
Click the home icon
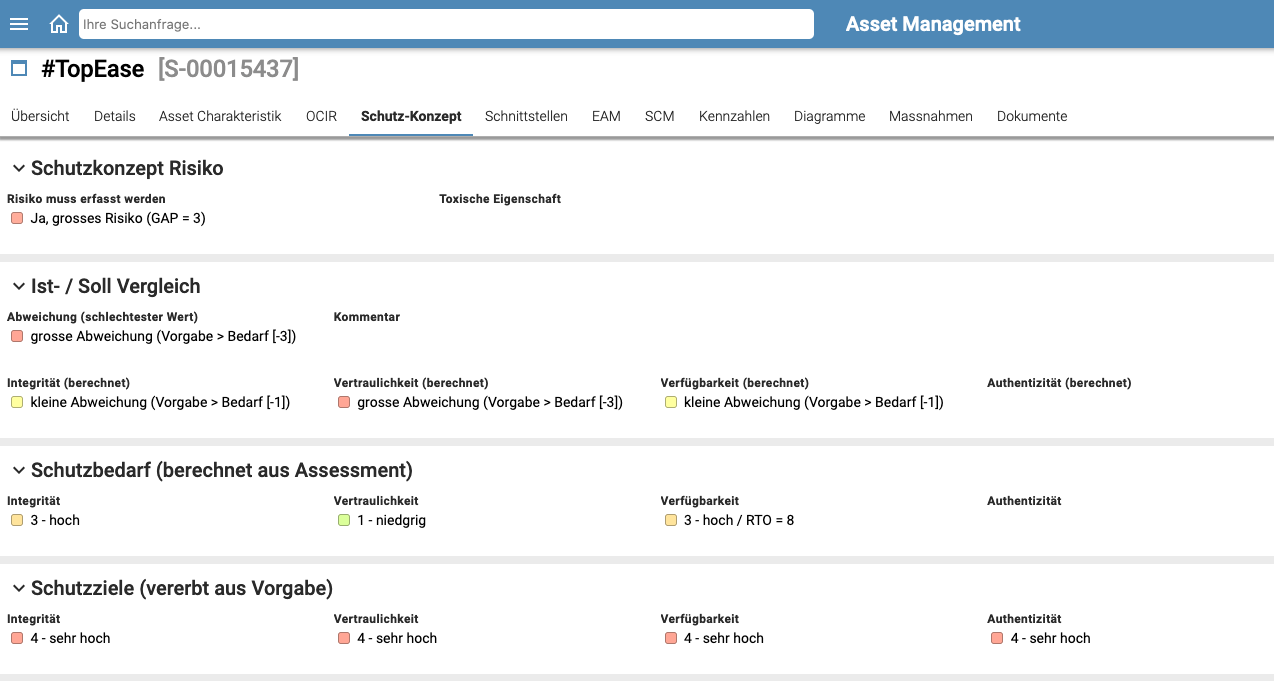(x=58, y=23)
